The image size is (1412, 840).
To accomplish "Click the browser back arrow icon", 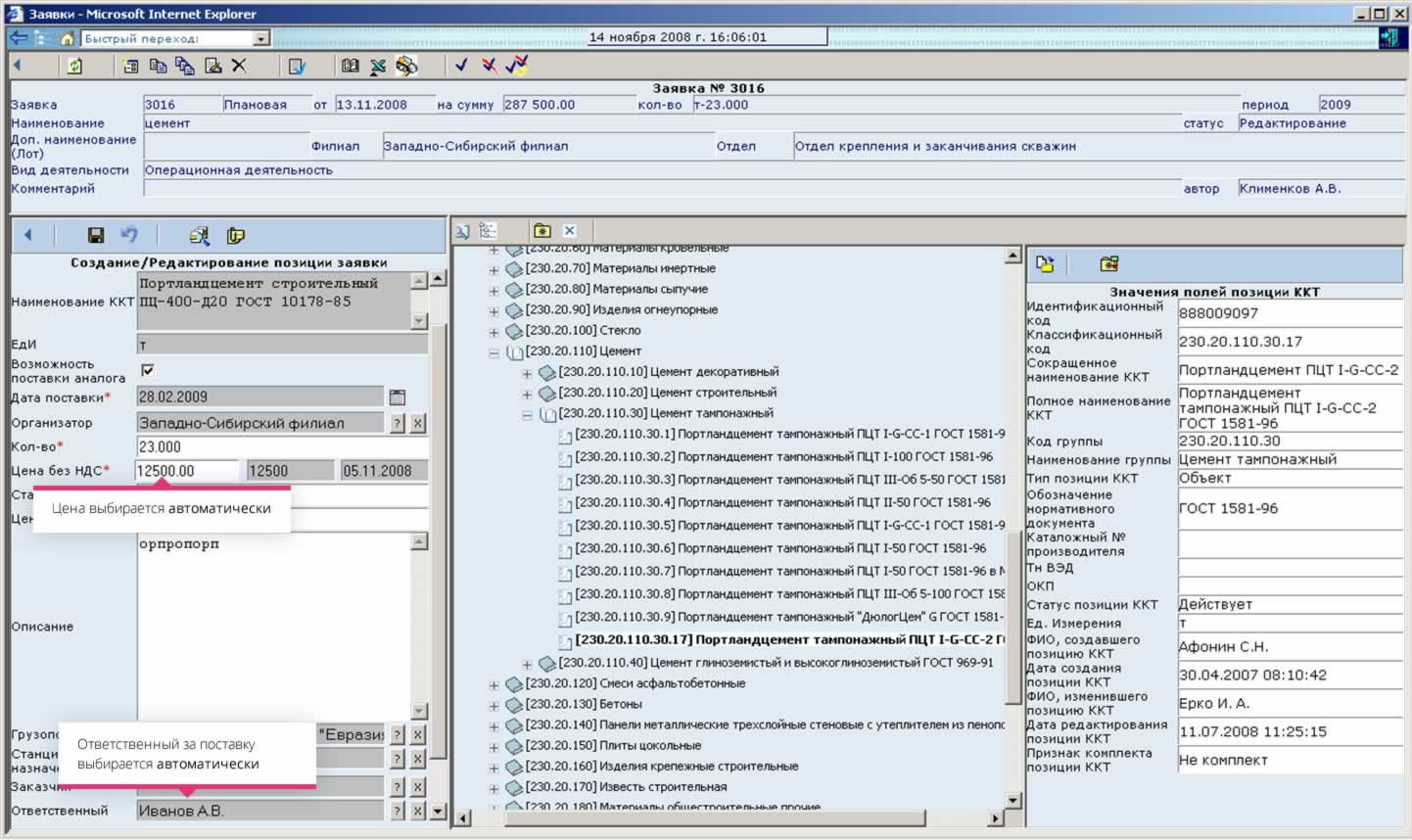I will 19,38.
